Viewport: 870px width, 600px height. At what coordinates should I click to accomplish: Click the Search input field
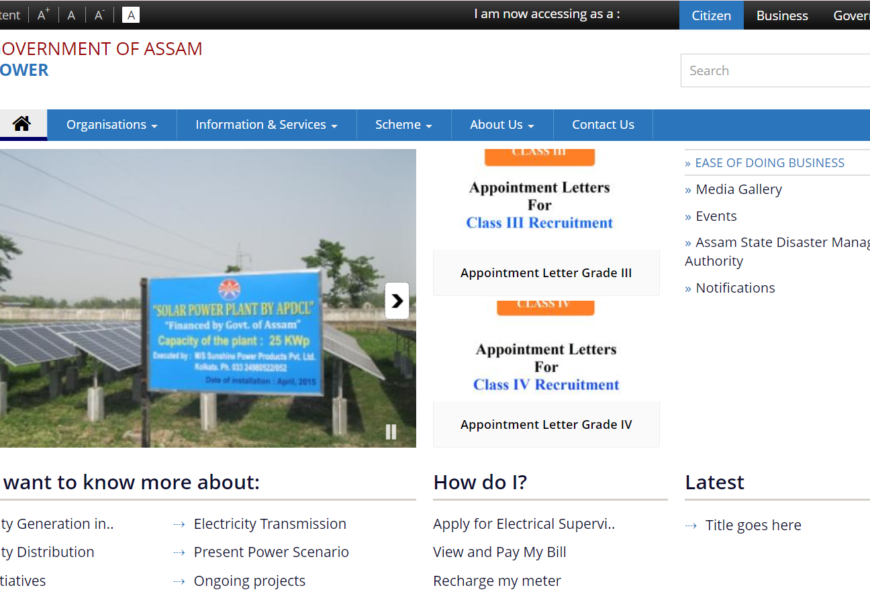(776, 71)
